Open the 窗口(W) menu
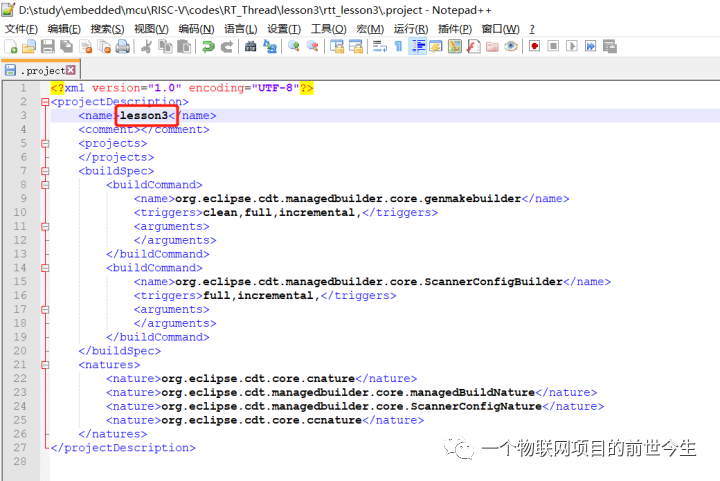720x481 pixels. 501,29
